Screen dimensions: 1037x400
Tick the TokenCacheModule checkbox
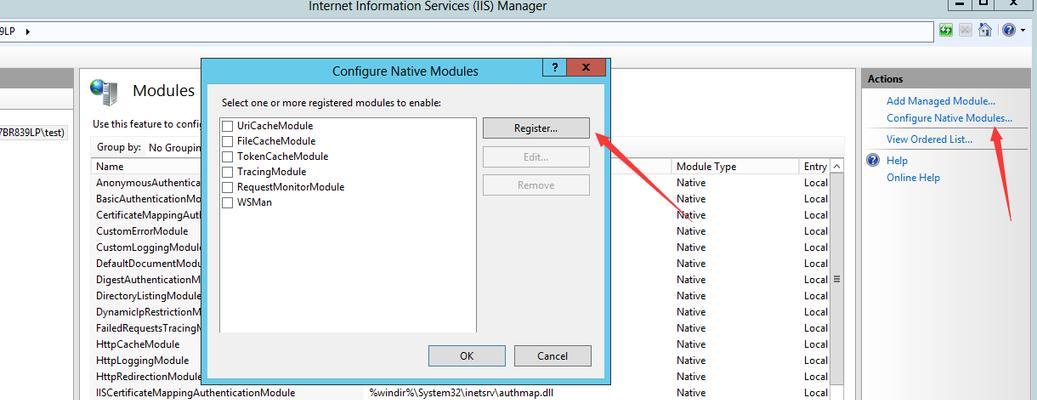pyautogui.click(x=228, y=157)
